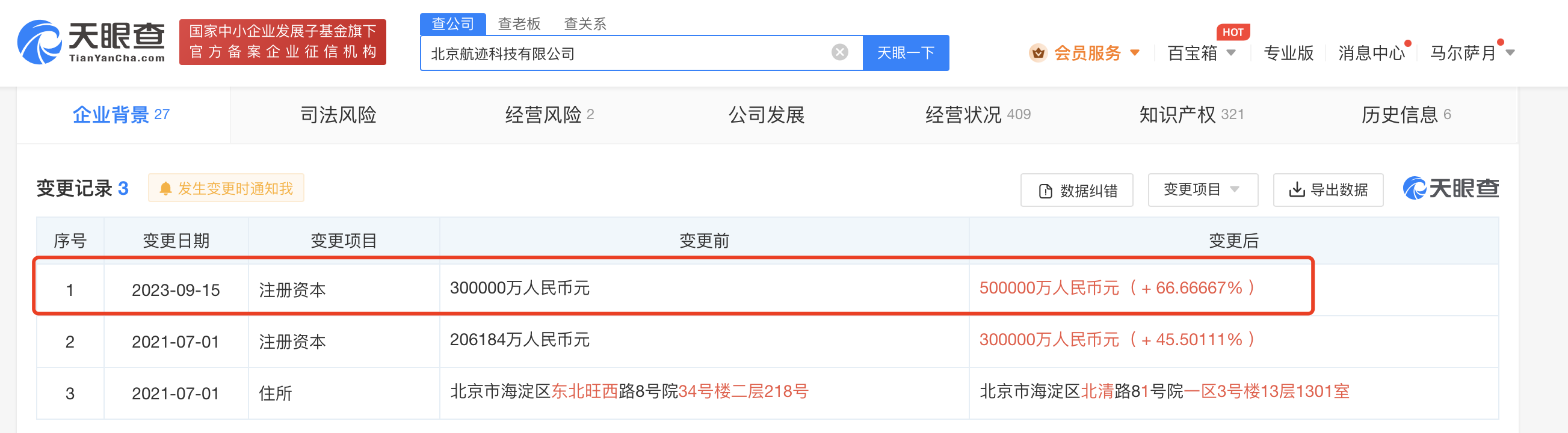The image size is (1568, 433).
Task: Click the crown icon beside 会员服务
Action: tap(1038, 53)
